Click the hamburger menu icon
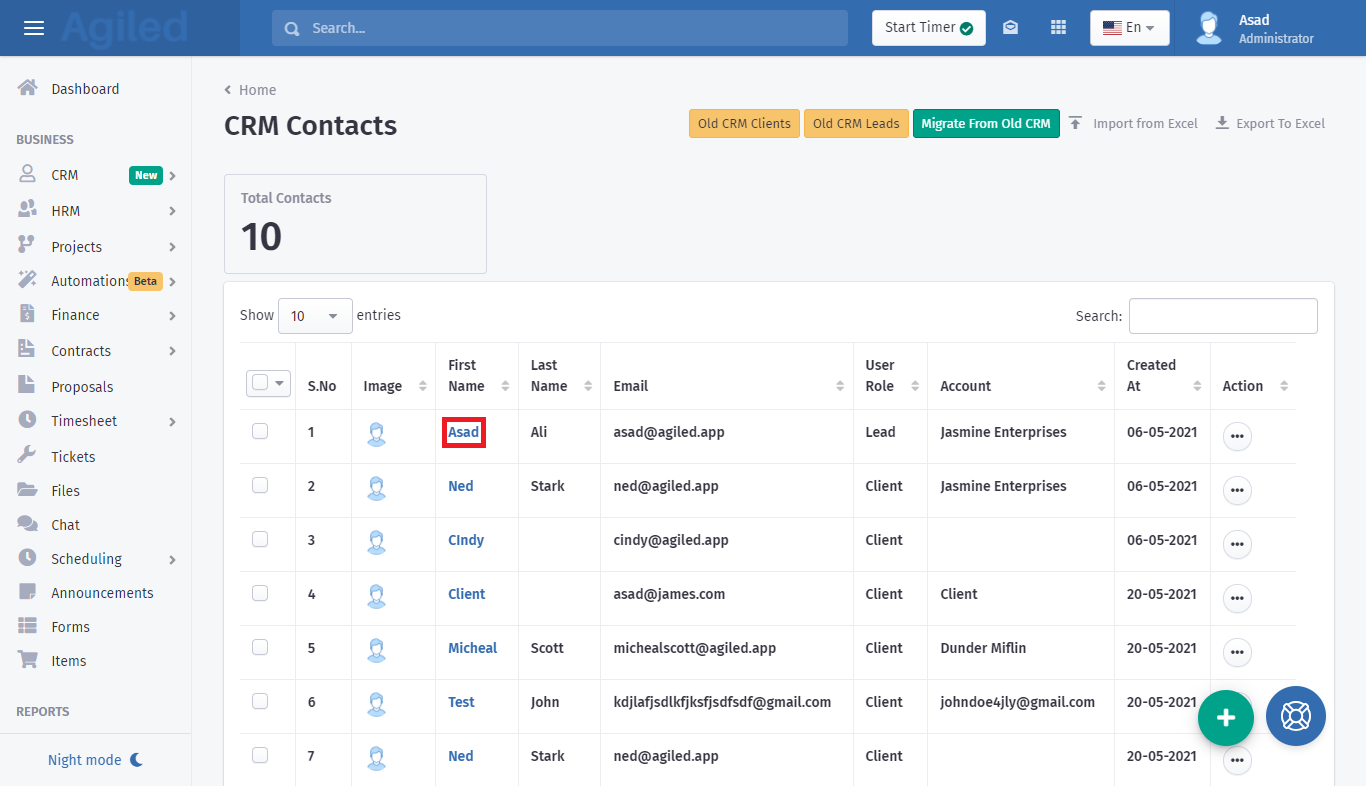Image resolution: width=1366 pixels, height=786 pixels. click(x=34, y=28)
